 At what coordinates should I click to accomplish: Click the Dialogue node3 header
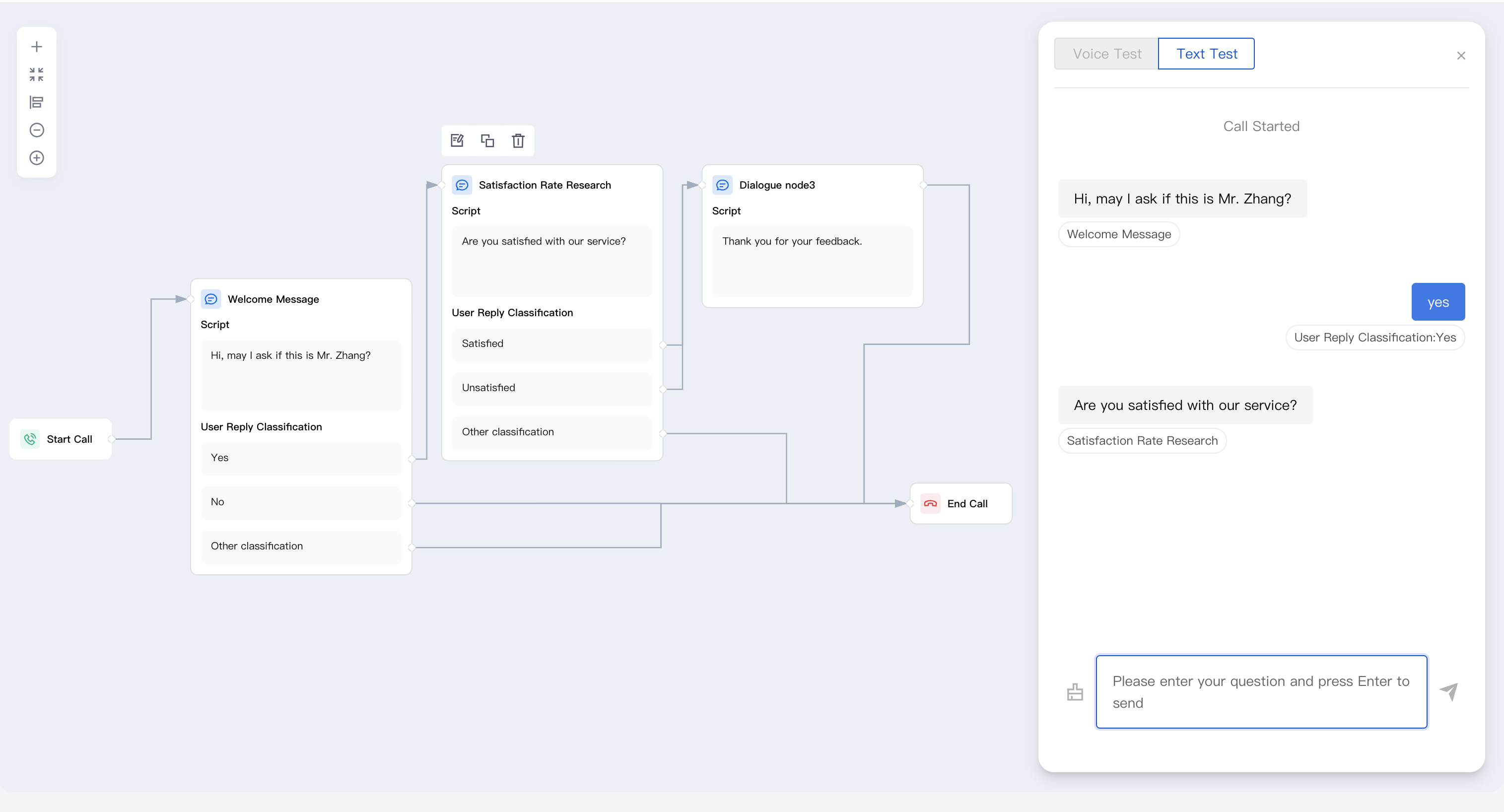pyautogui.click(x=776, y=185)
